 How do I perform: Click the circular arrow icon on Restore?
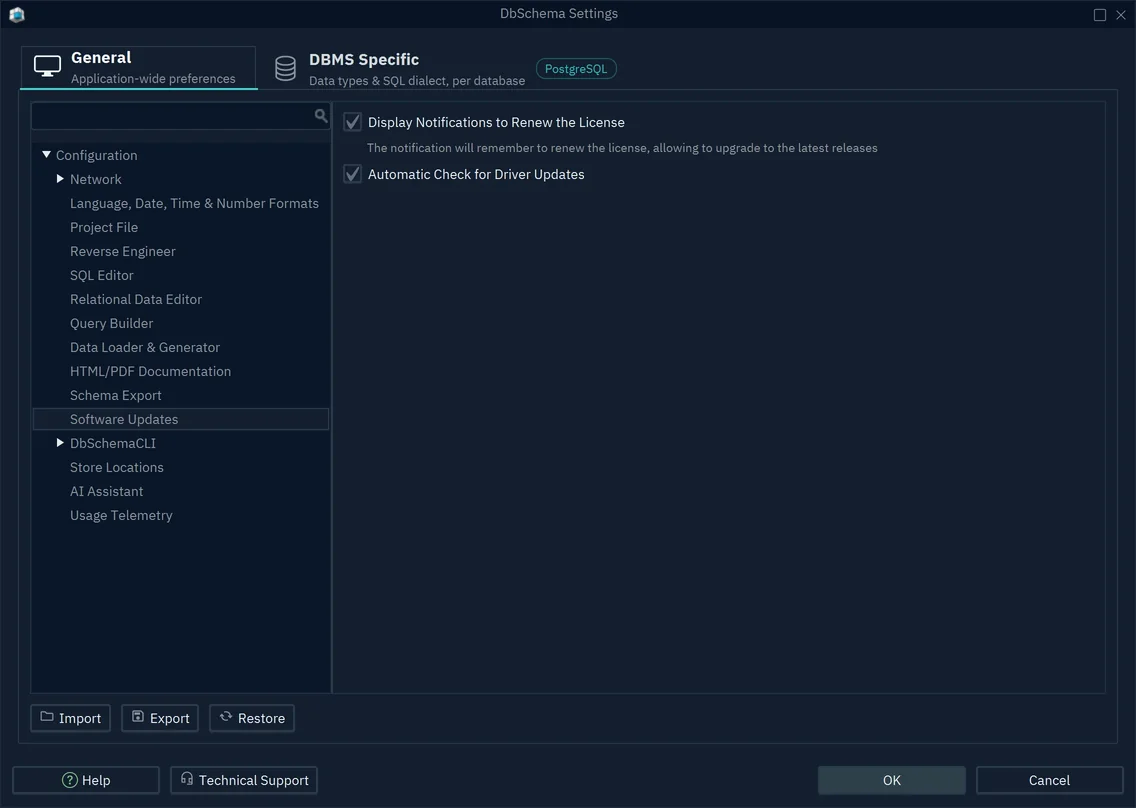coord(226,716)
